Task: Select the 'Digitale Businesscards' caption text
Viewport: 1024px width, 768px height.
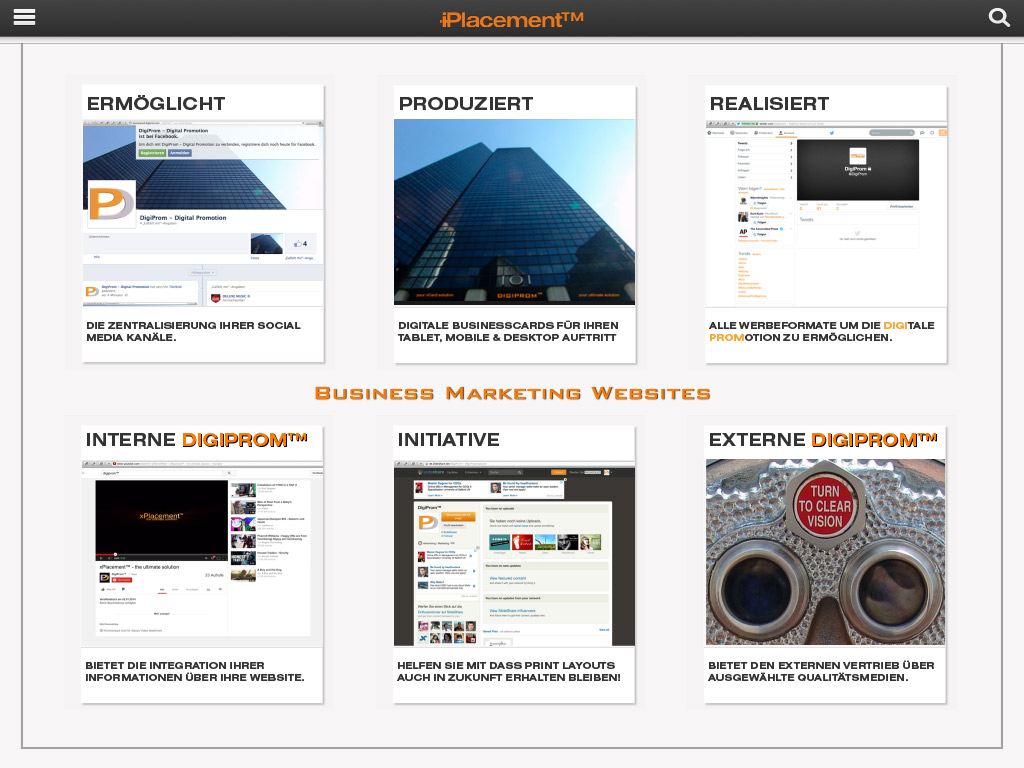Action: (508, 332)
